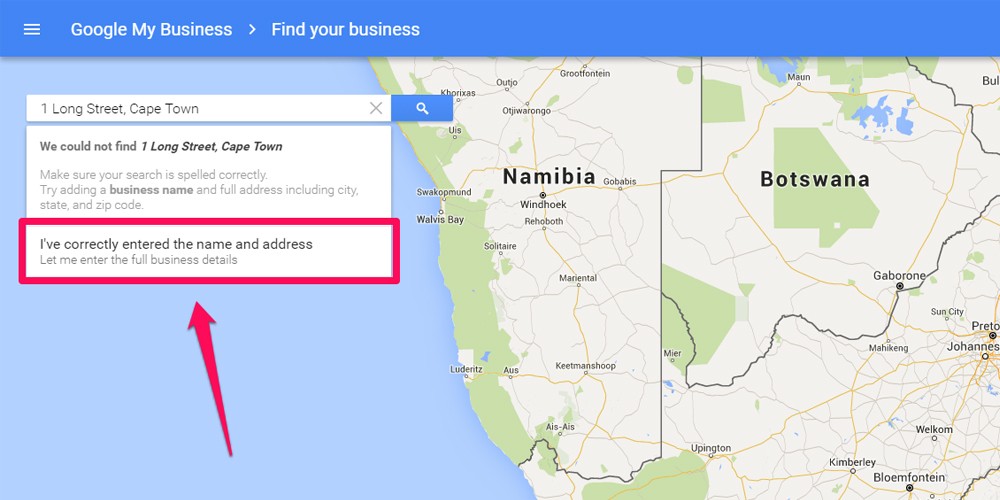Click the Upington town label
Image resolution: width=1000 pixels, height=500 pixels.
tap(710, 448)
